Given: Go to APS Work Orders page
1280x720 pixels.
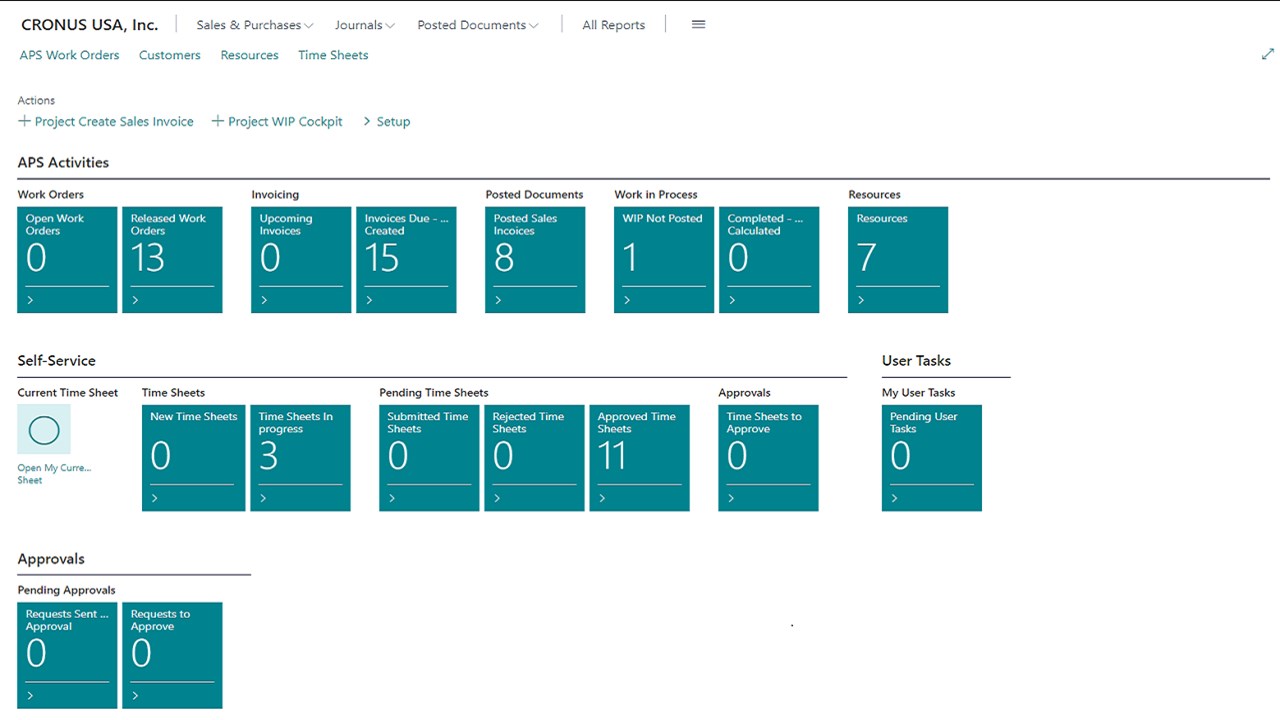Looking at the screenshot, I should pos(69,55).
